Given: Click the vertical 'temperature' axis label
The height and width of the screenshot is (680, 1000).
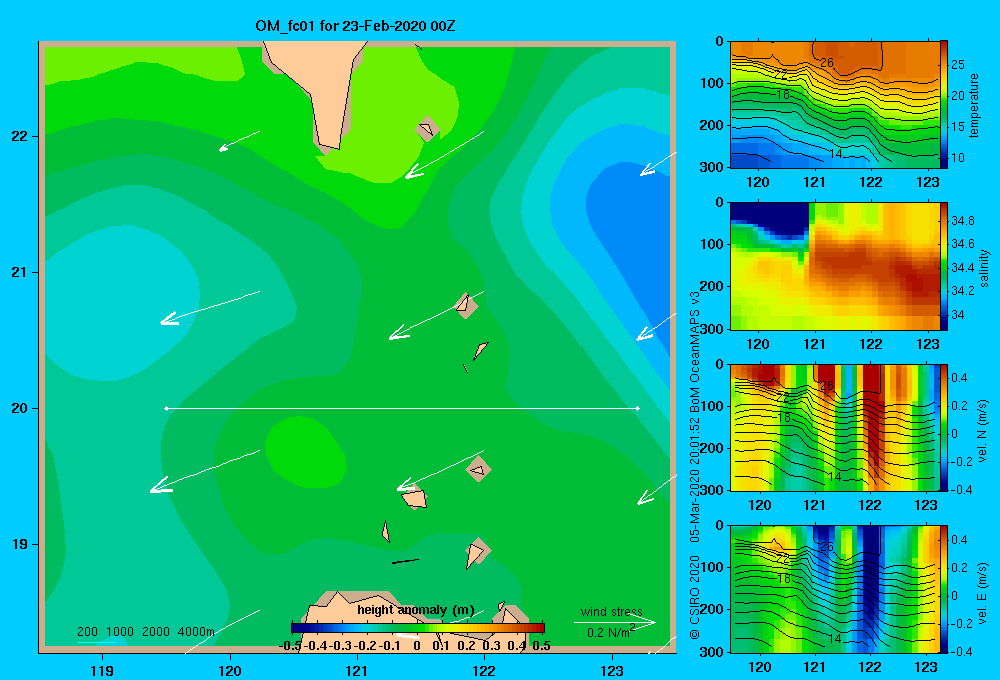Looking at the screenshot, I should coord(973,105).
